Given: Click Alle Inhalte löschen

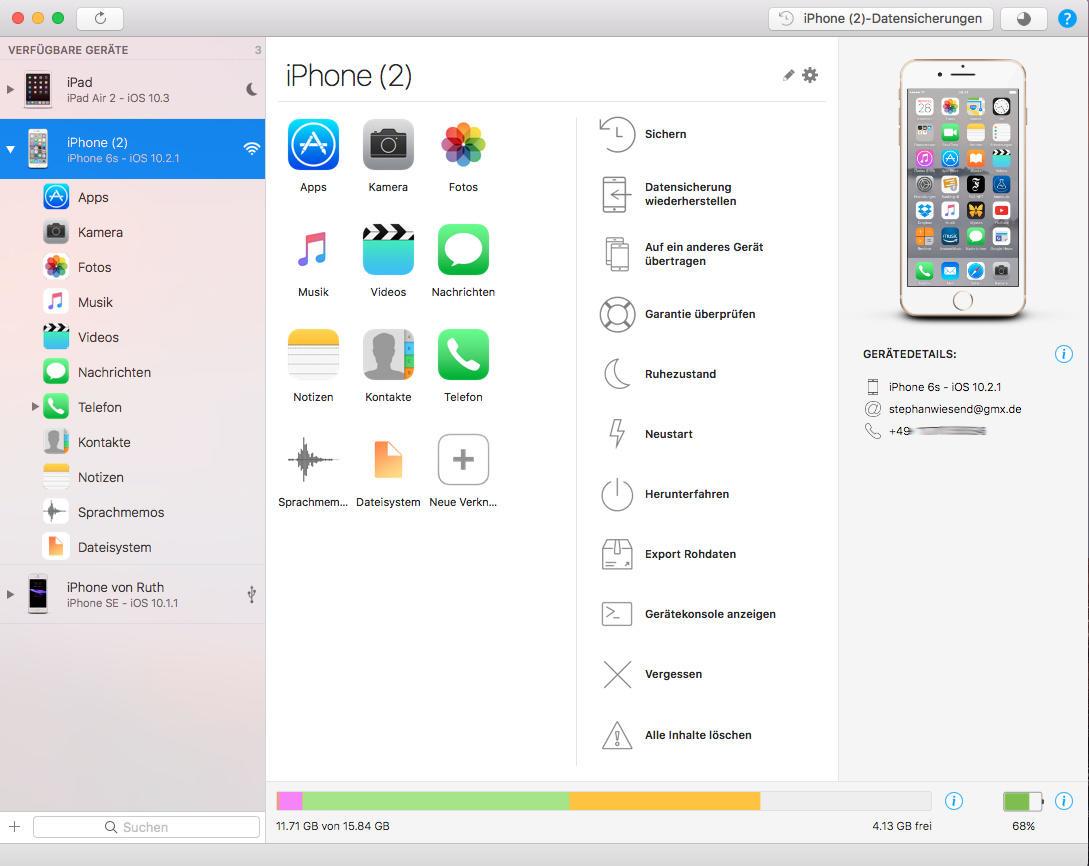Looking at the screenshot, I should pyautogui.click(x=676, y=735).
